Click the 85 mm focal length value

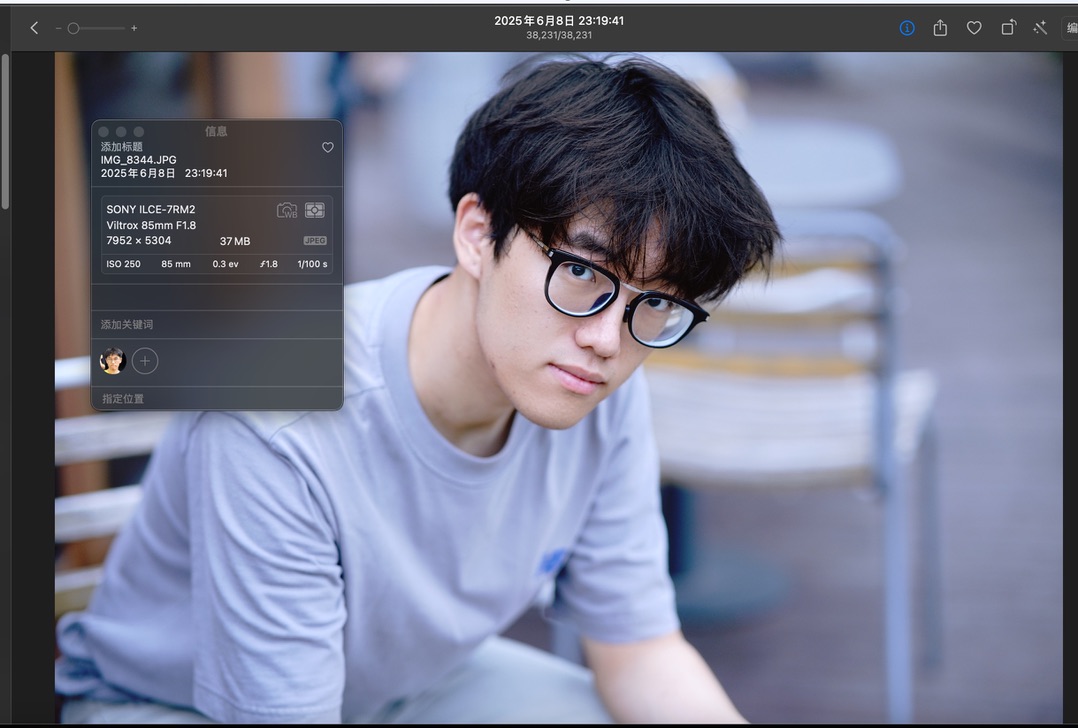click(176, 264)
